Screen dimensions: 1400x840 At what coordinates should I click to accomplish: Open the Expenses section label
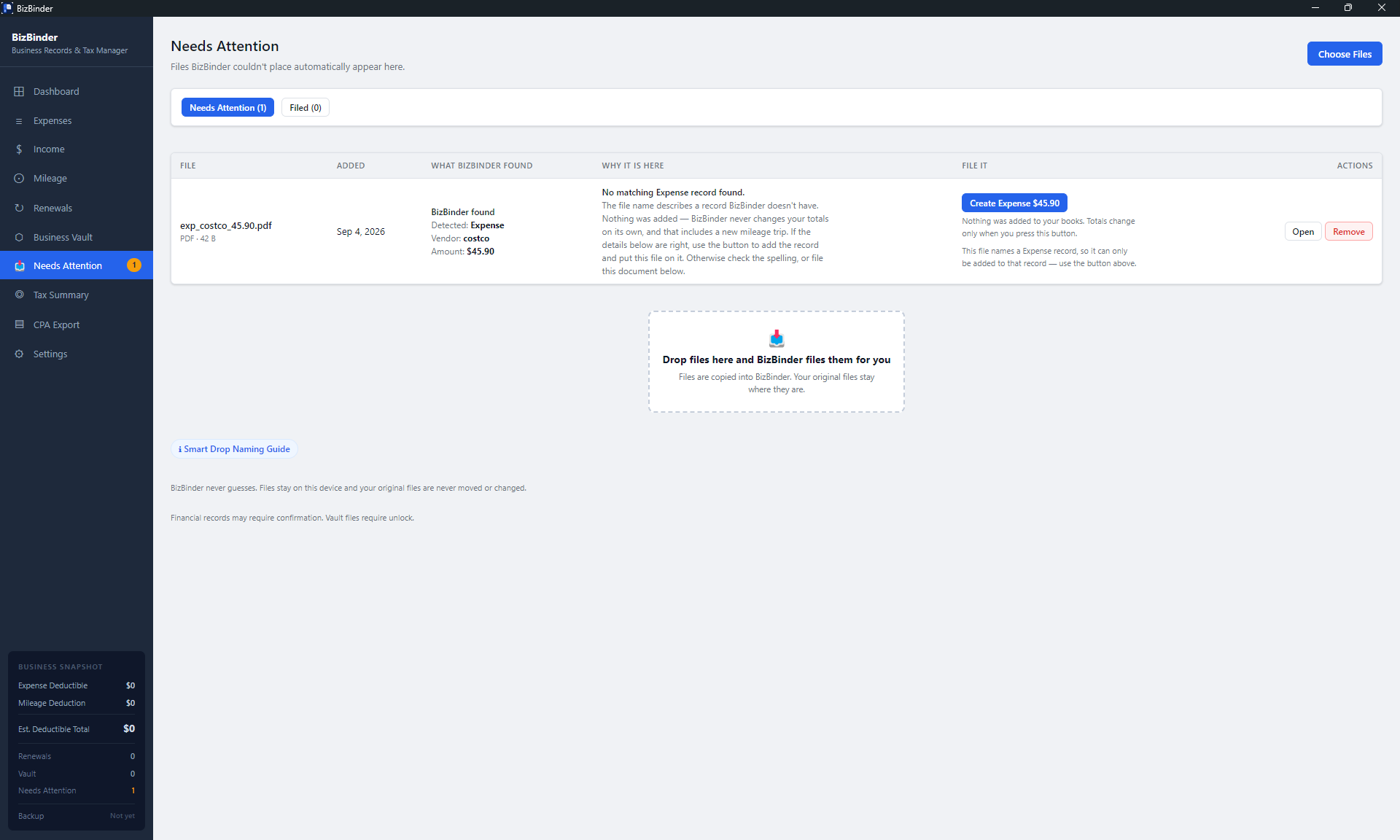[52, 121]
